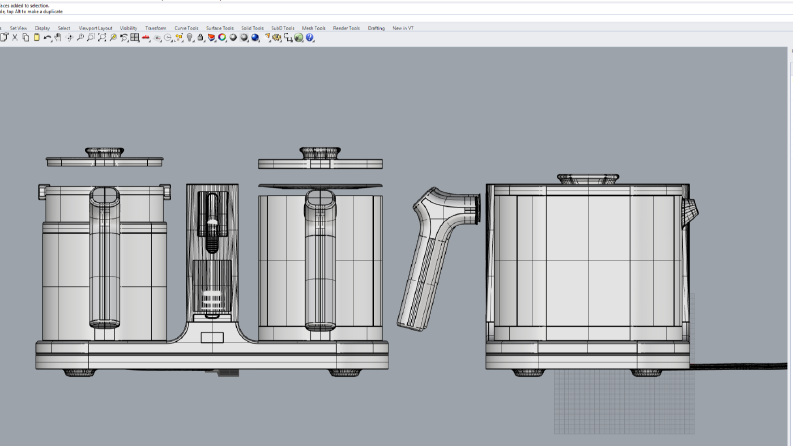Select the Zoom Window tool
Viewport: 793px width, 446px height.
coord(91,37)
